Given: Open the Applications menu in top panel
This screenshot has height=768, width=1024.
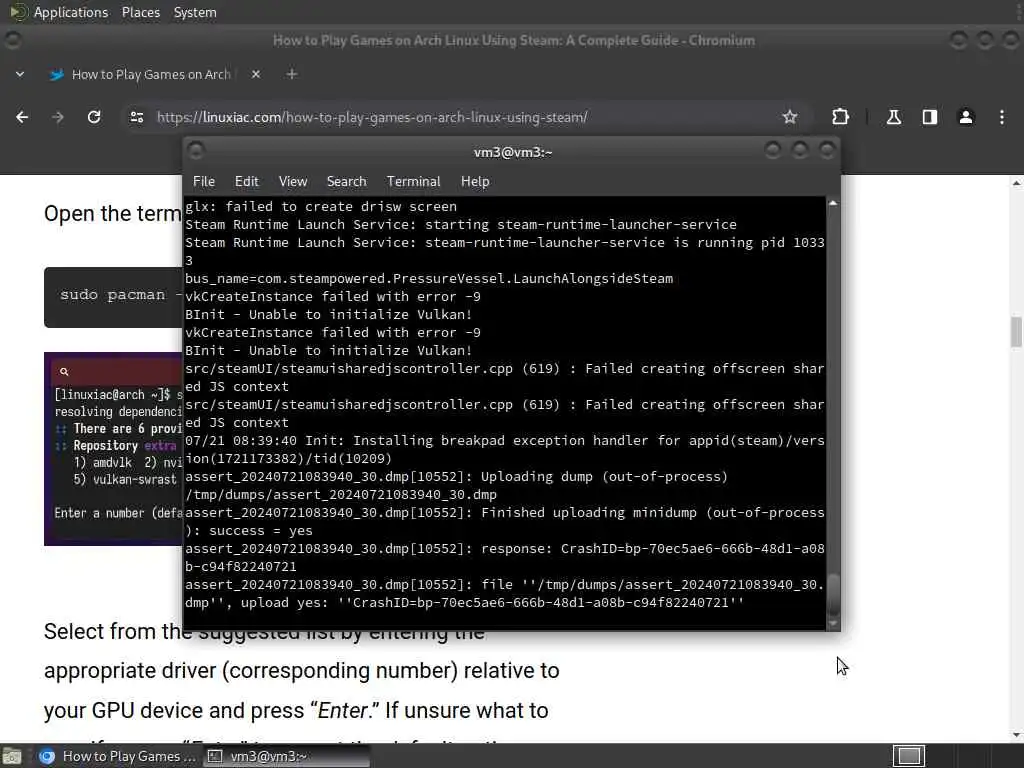Looking at the screenshot, I should click(71, 12).
